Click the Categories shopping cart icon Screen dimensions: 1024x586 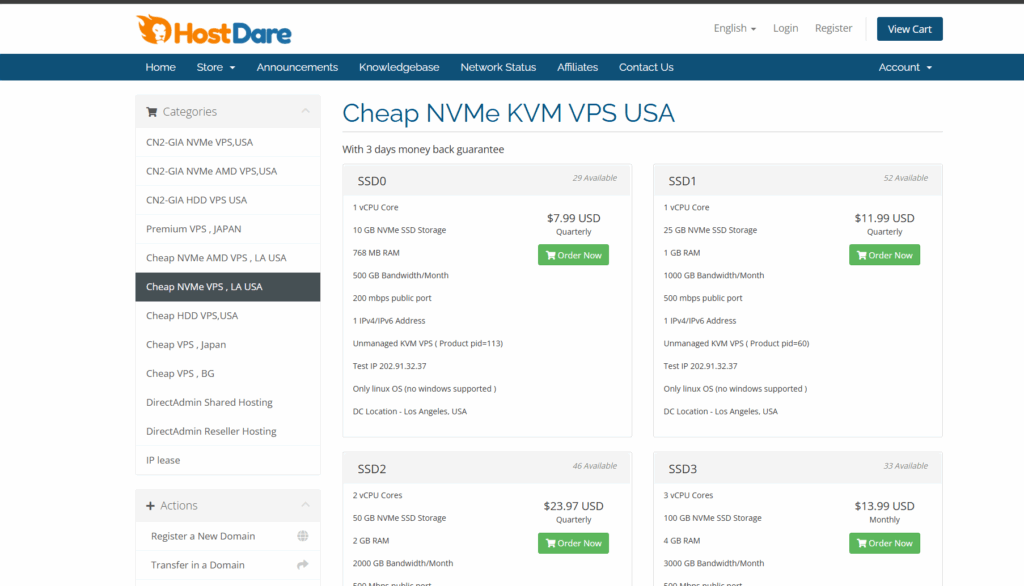(152, 112)
